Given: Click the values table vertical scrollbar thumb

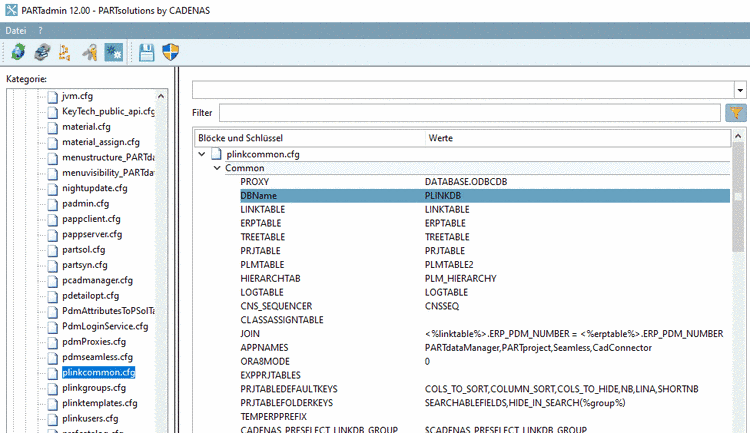Looking at the screenshot, I should tap(738, 197).
